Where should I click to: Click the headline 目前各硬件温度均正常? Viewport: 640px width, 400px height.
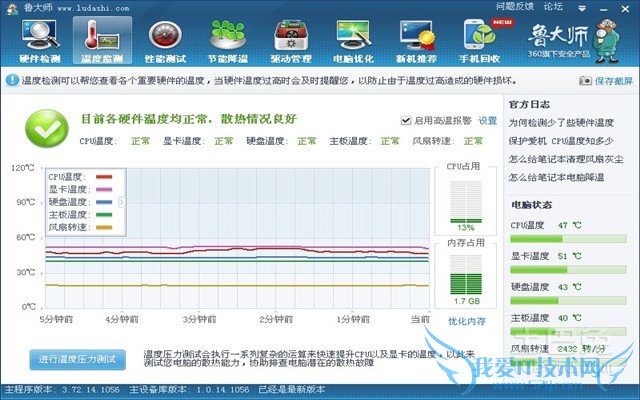[189, 119]
